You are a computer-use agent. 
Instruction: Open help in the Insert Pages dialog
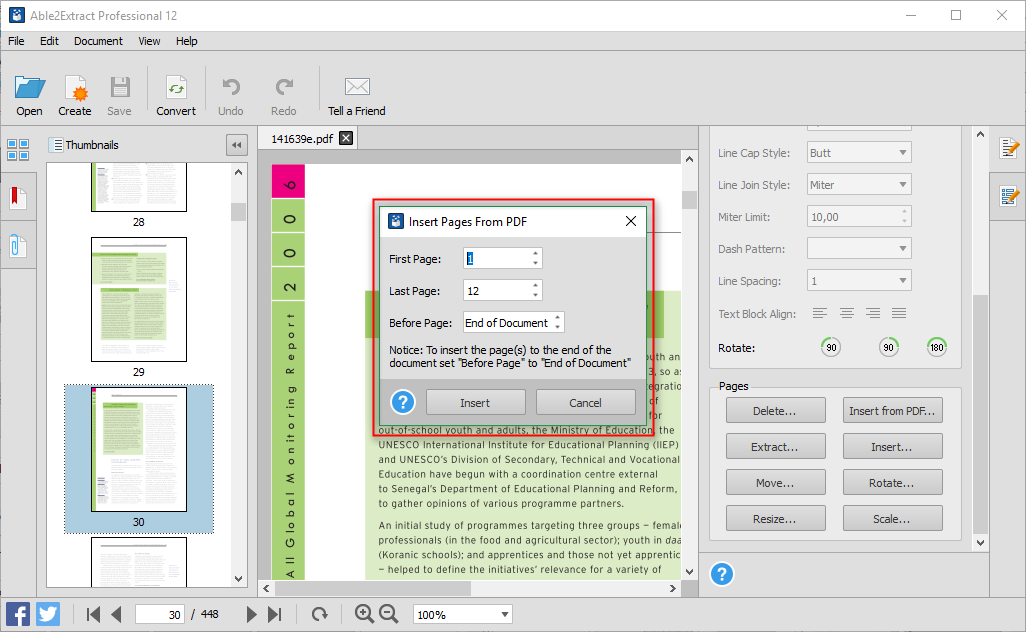[403, 402]
